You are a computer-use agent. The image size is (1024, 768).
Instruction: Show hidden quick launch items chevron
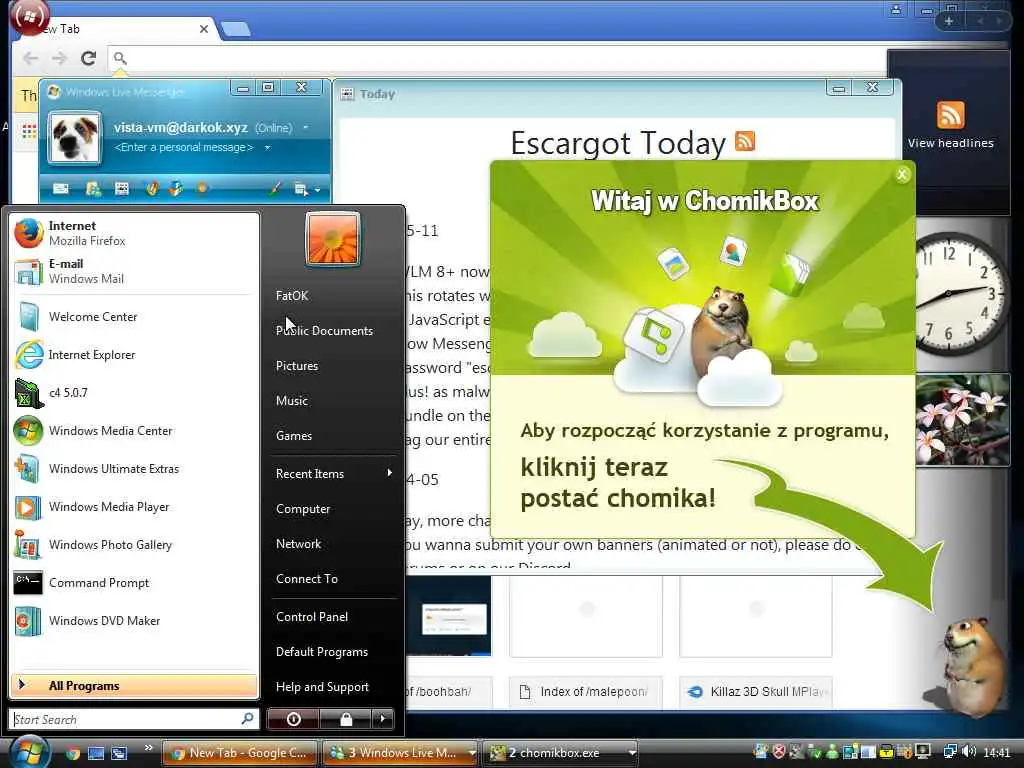coord(148,748)
